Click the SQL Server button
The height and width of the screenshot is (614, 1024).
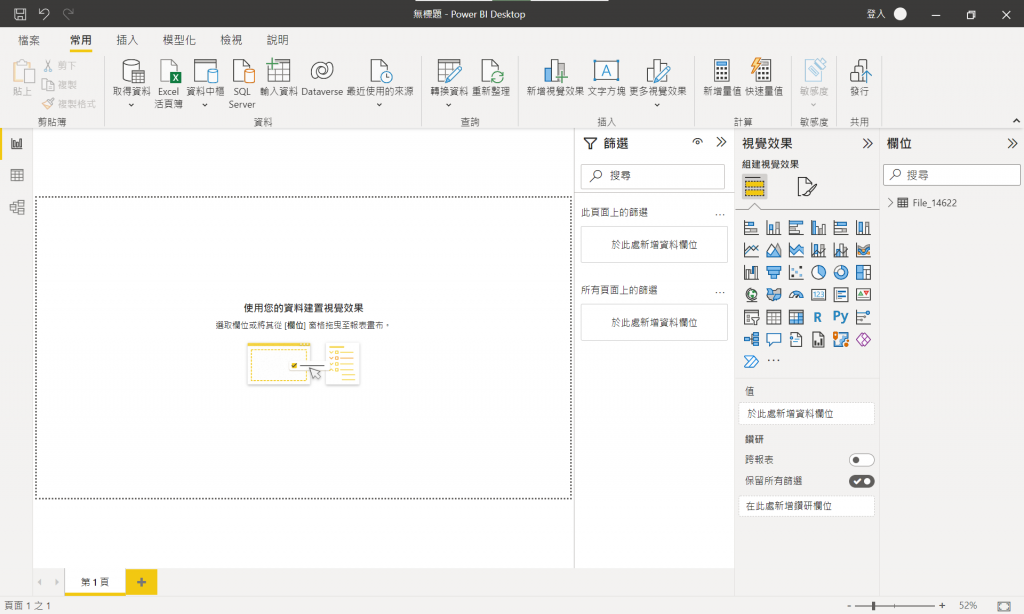[x=242, y=83]
